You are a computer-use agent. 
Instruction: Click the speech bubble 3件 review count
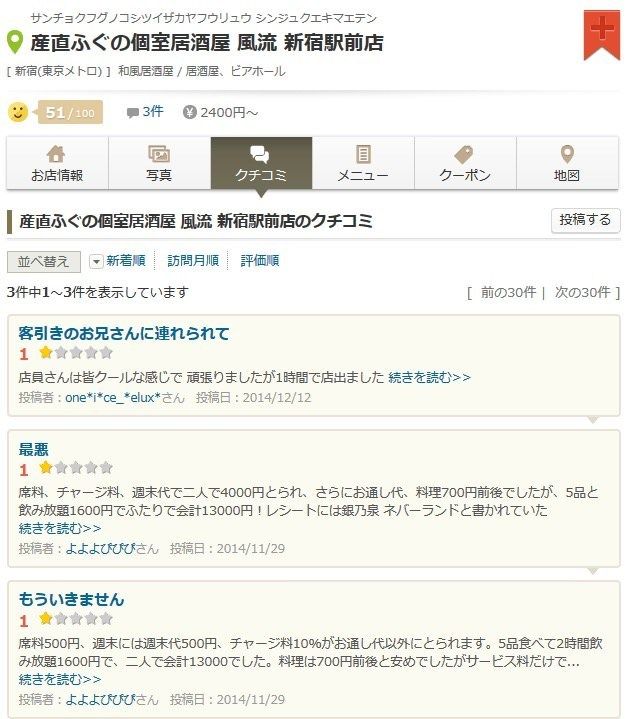[145, 112]
